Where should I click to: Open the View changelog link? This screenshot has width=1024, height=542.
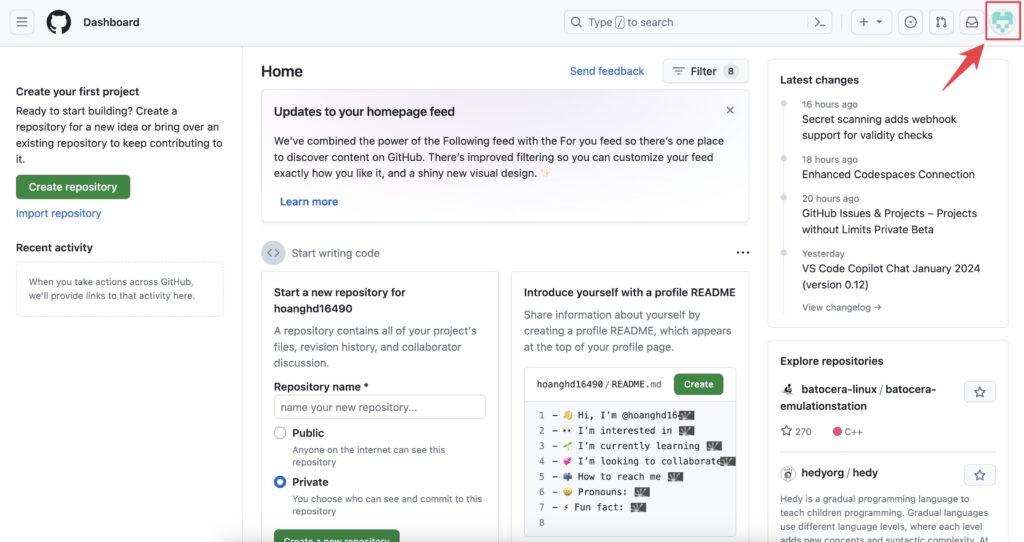(841, 308)
